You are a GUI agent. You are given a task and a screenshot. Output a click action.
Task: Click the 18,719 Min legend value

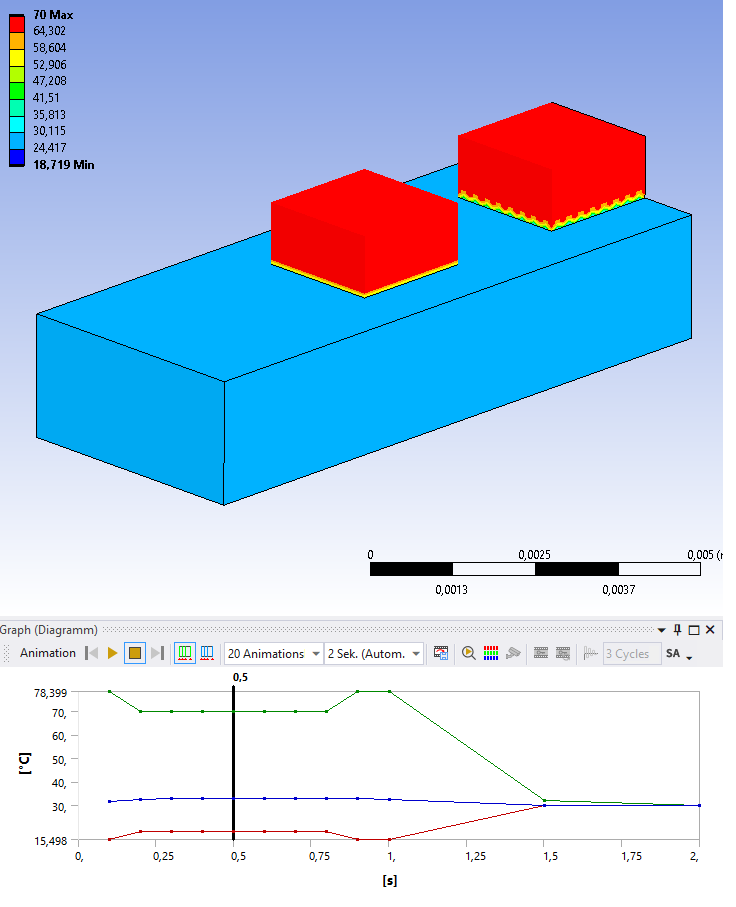click(64, 165)
